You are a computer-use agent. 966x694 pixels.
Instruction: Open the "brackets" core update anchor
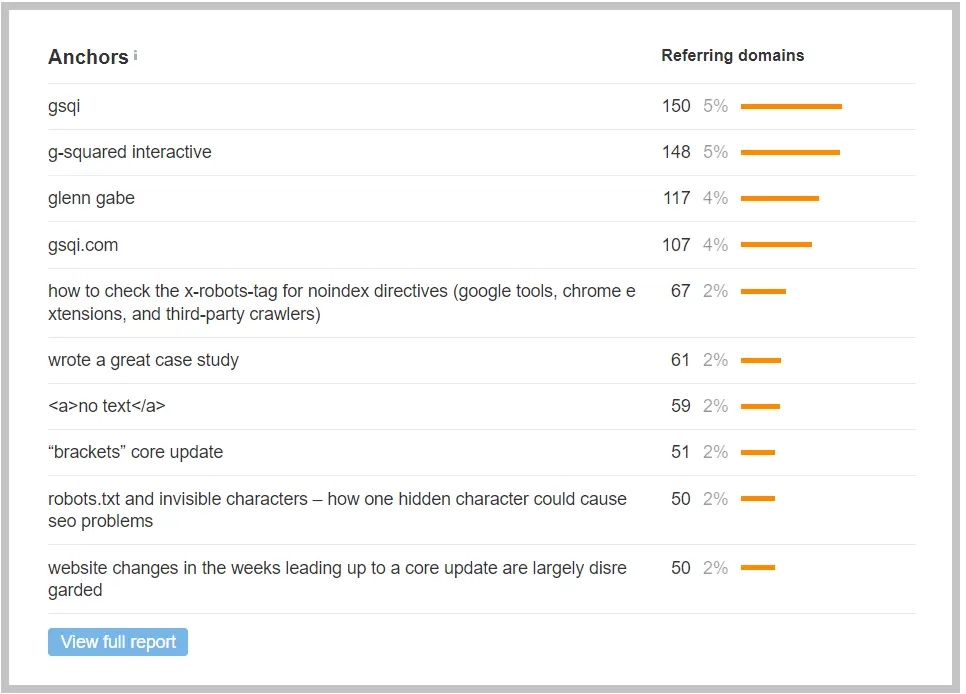(x=136, y=452)
